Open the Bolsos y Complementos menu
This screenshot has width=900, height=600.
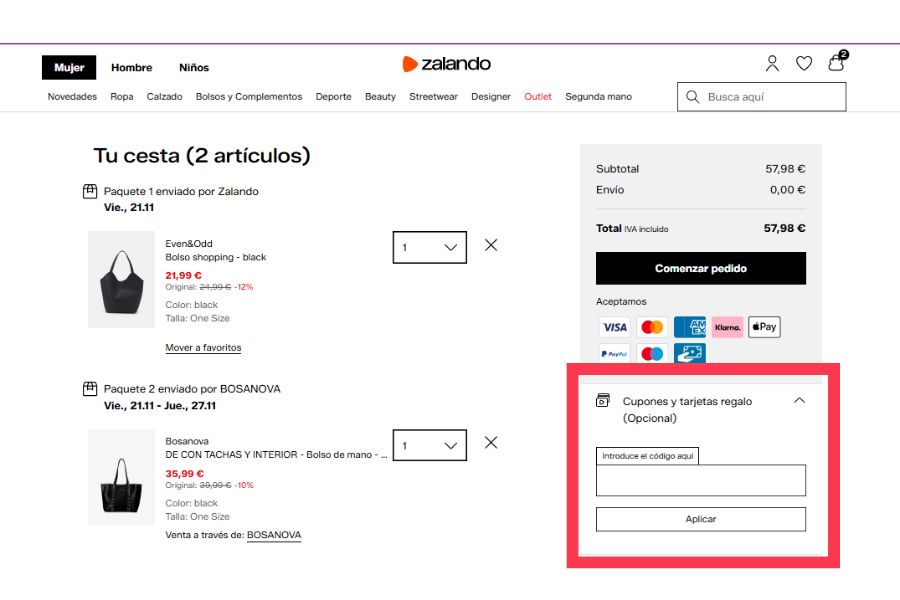pos(249,97)
